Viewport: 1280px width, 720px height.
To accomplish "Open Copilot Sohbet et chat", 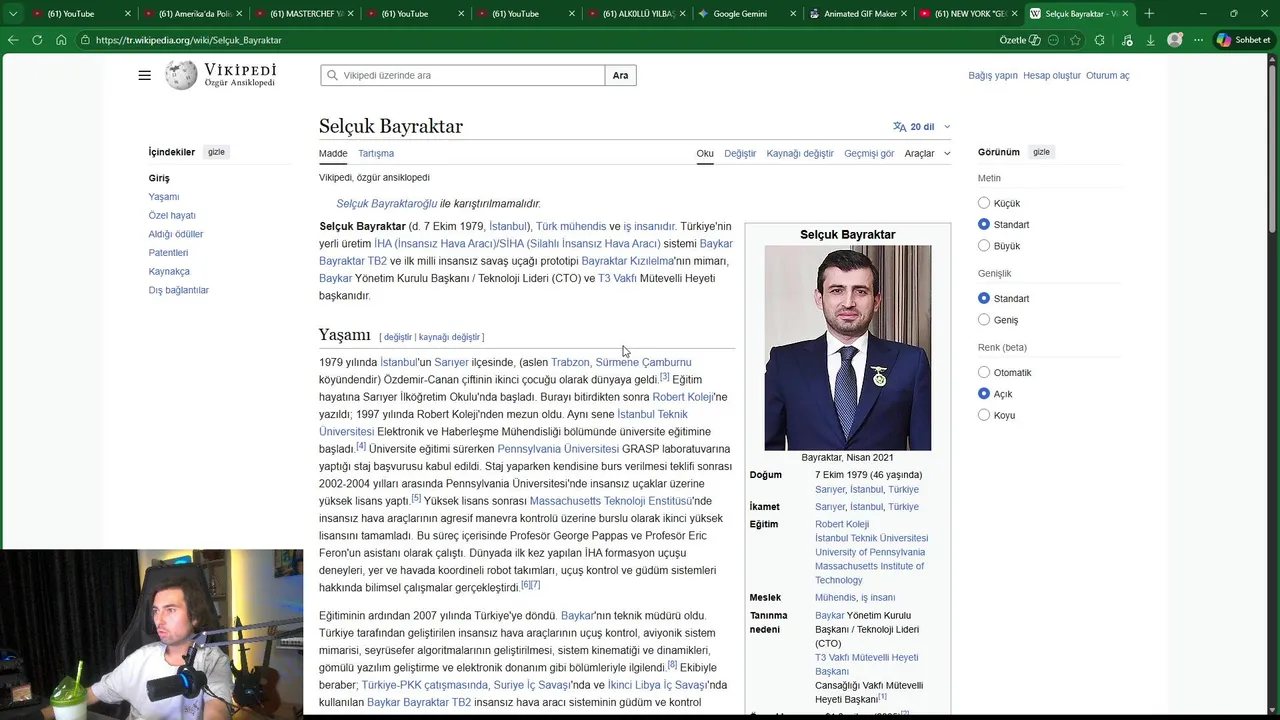I will pyautogui.click(x=1244, y=40).
